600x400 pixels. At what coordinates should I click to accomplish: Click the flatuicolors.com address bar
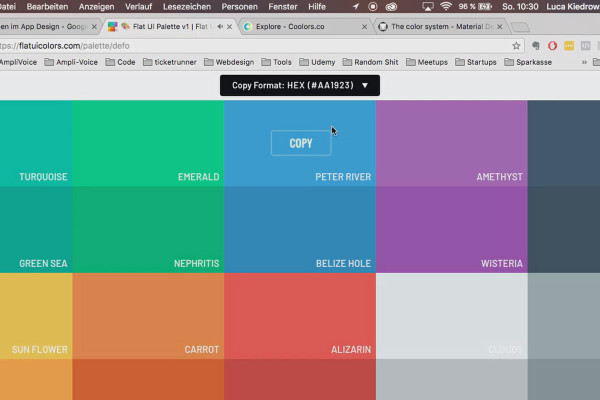point(254,46)
